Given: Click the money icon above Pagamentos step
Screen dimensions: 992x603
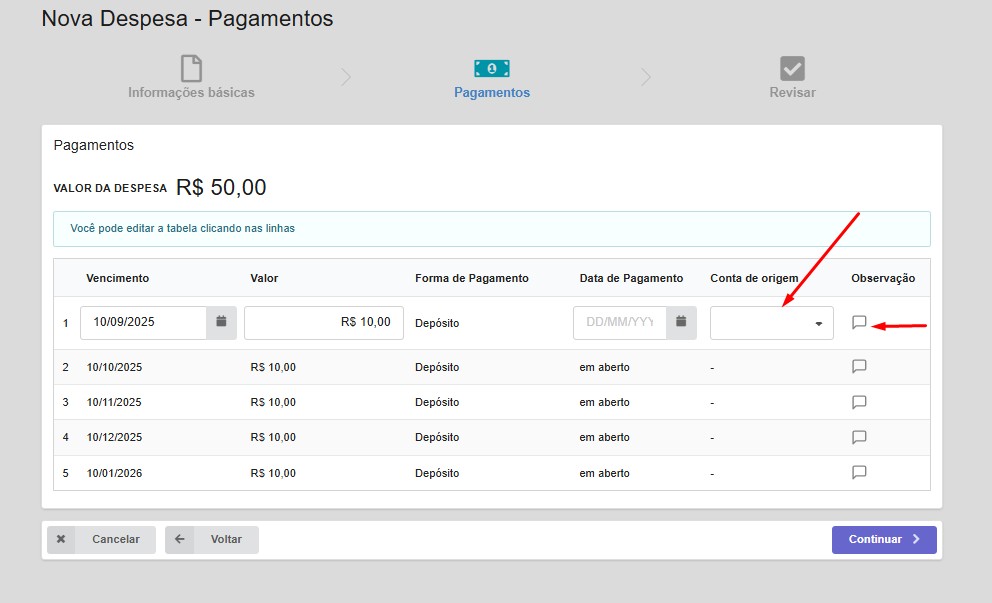Looking at the screenshot, I should pyautogui.click(x=491, y=68).
